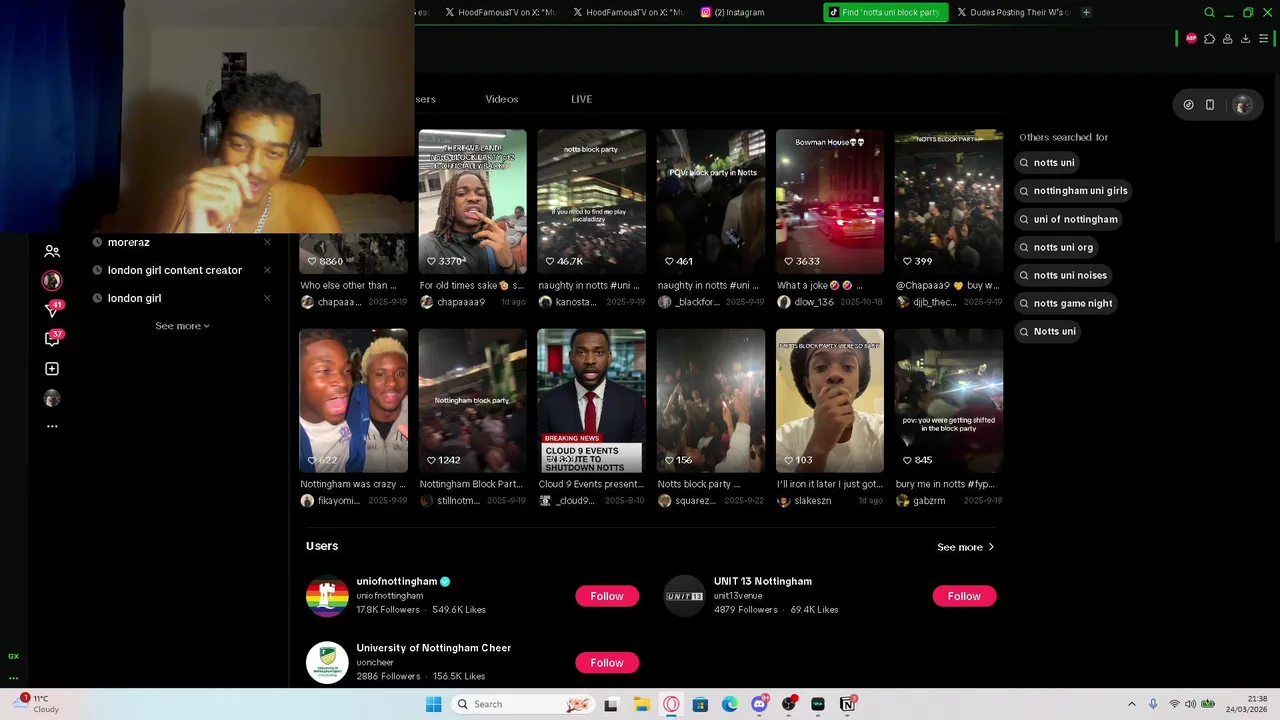Expand 'See more' recent searches

(x=182, y=326)
